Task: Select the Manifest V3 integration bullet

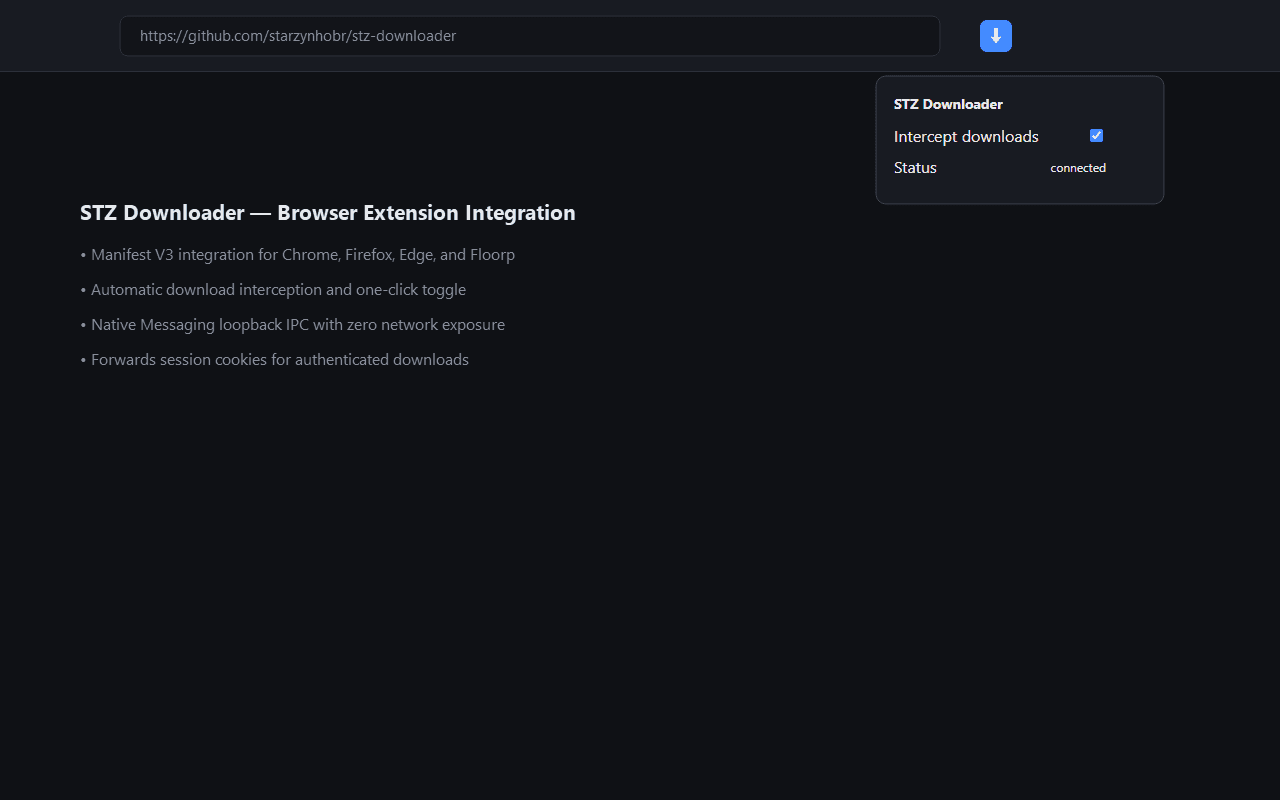Action: 298,255
